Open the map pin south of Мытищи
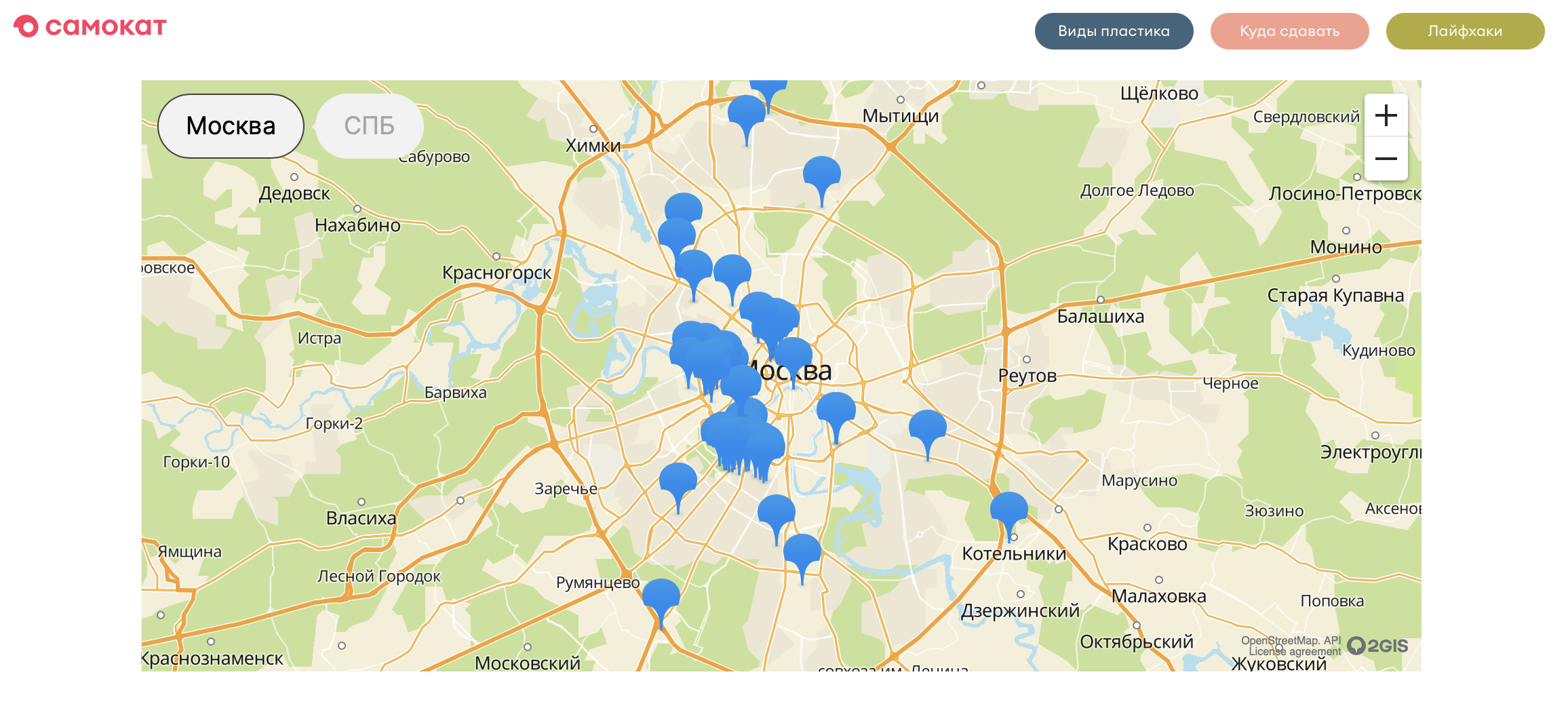1568x704 pixels. coord(821,173)
